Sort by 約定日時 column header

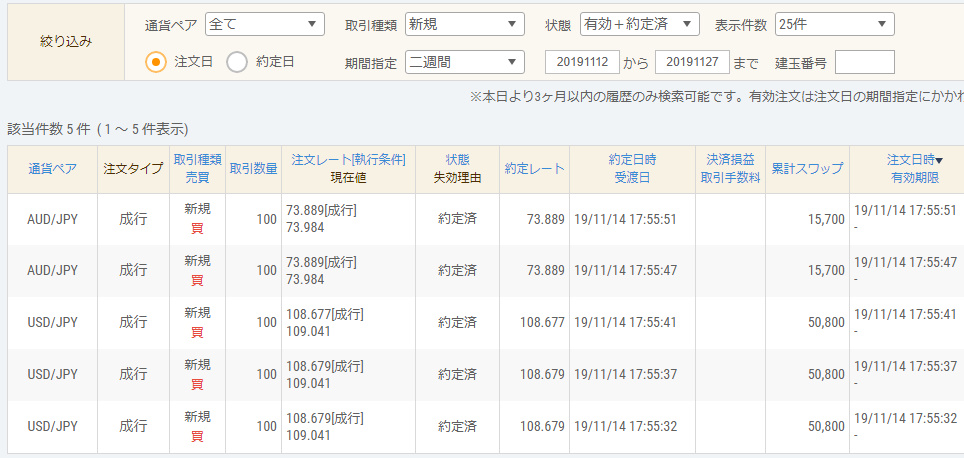[x=632, y=159]
